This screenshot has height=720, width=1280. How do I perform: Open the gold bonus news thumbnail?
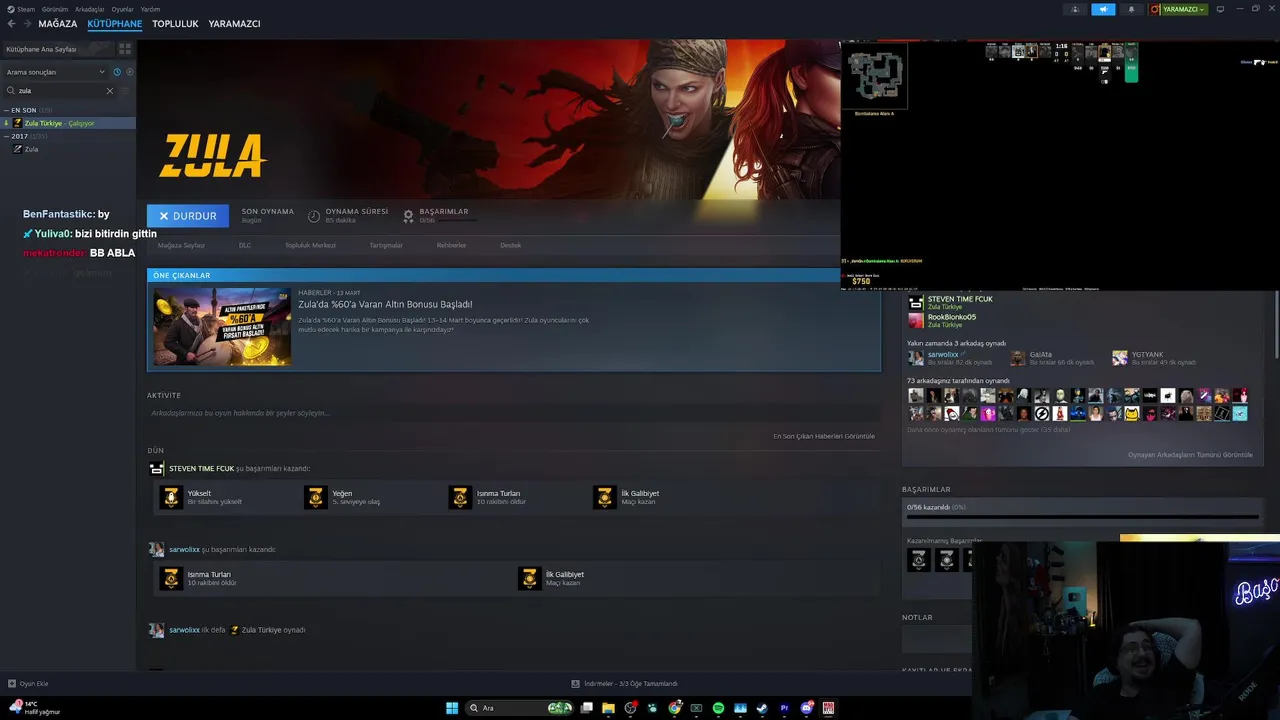point(222,327)
